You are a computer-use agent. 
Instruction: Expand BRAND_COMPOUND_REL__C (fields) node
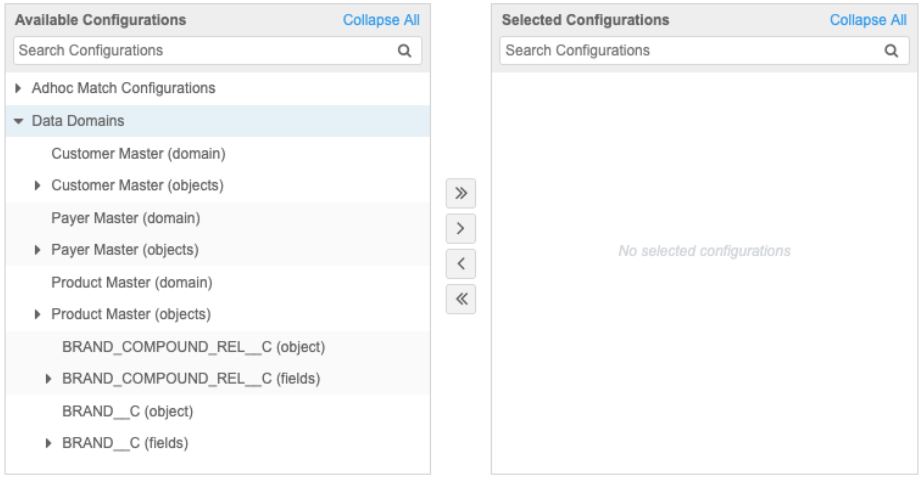point(49,379)
